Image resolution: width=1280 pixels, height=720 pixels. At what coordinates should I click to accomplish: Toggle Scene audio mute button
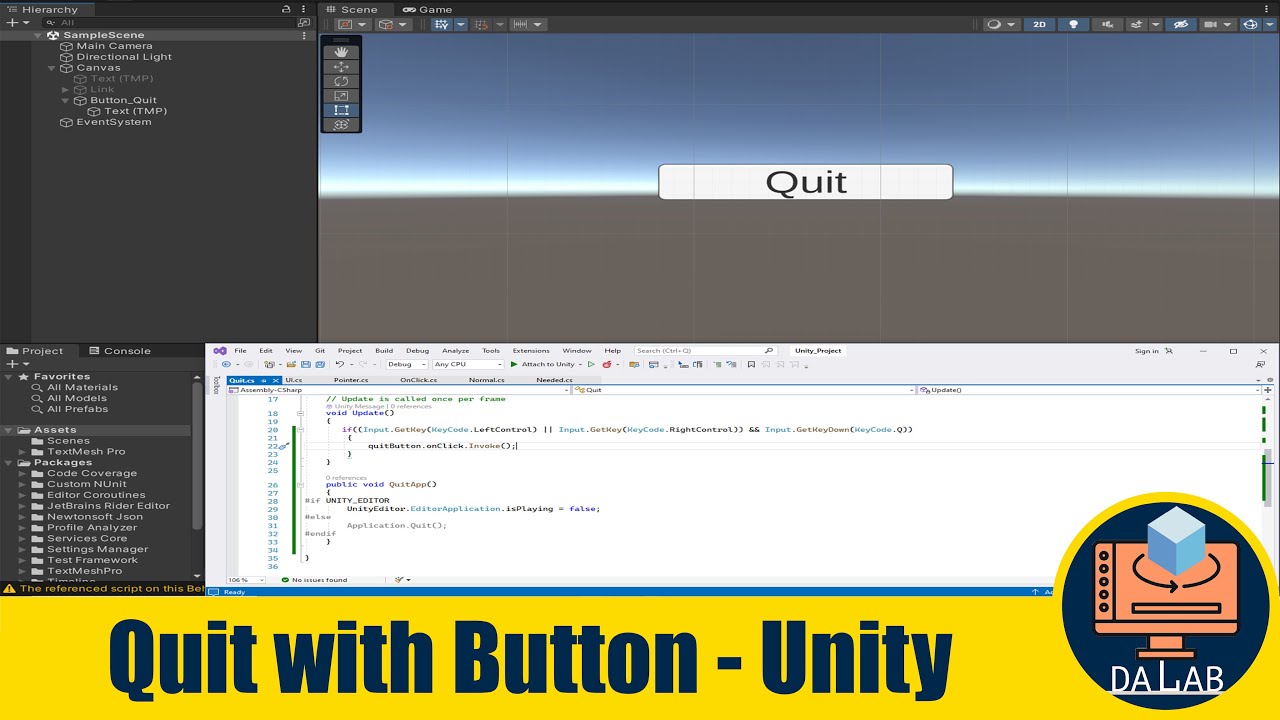(1107, 24)
